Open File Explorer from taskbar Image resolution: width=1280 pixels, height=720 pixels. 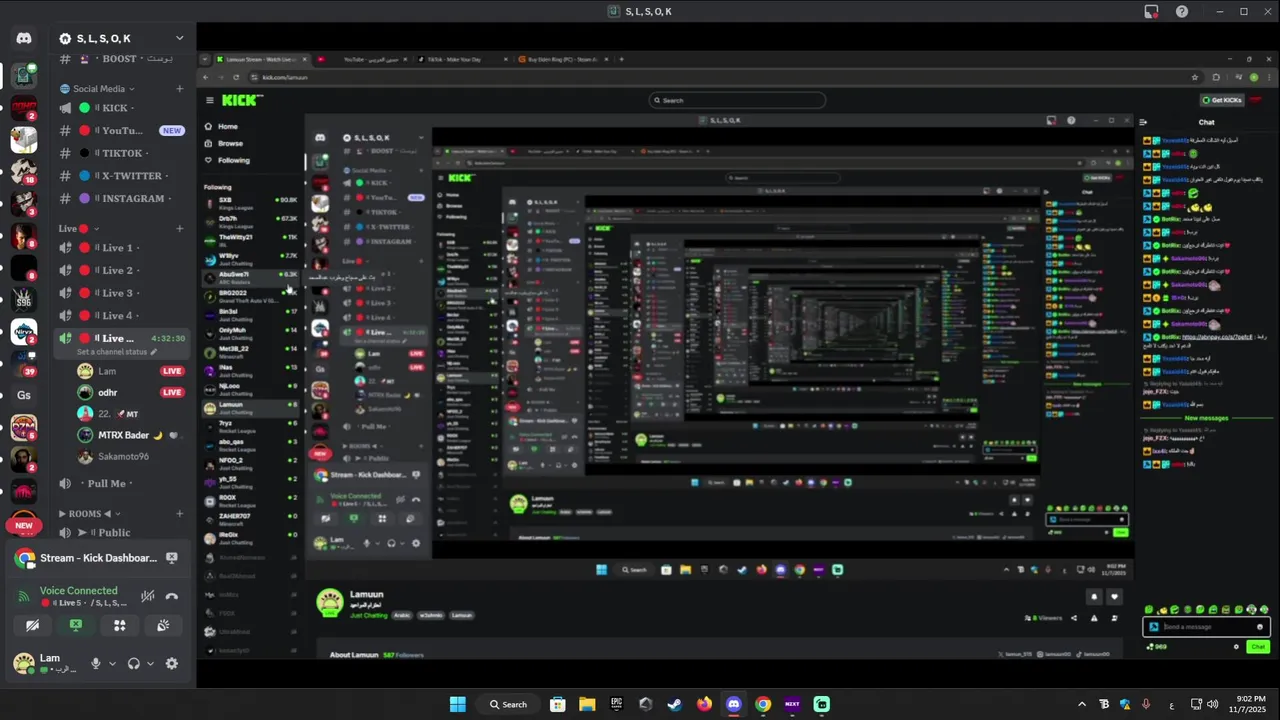point(587,704)
